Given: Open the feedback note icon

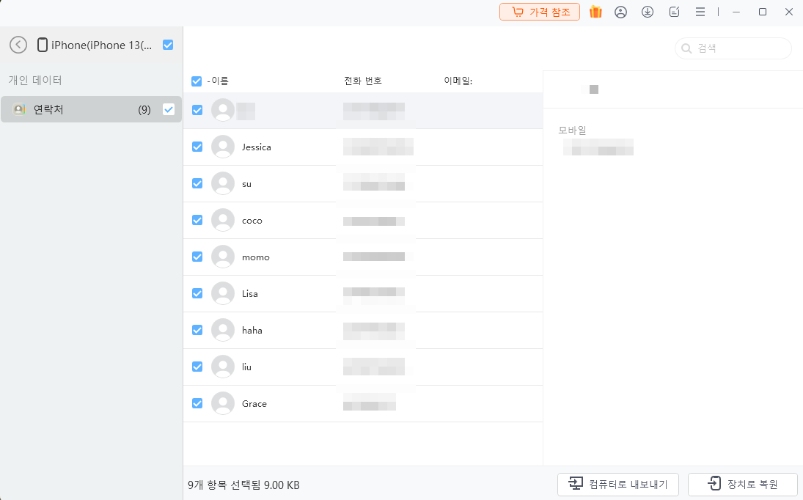Looking at the screenshot, I should tap(674, 12).
